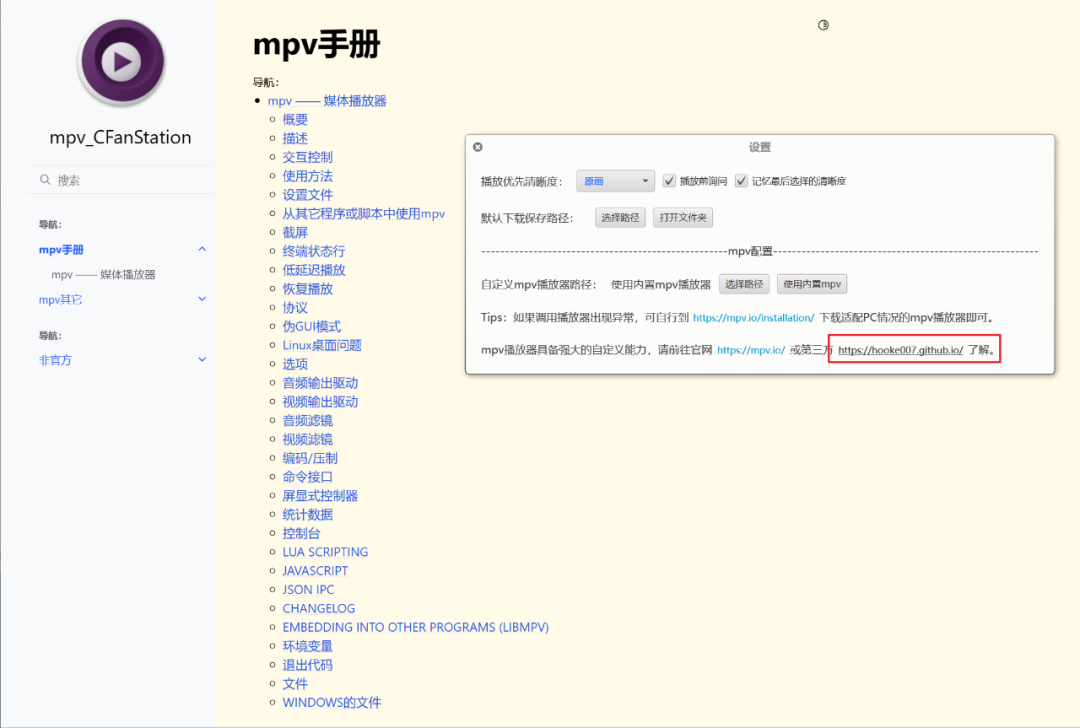Uncheck 记忆最后选择的清晰度 checkbox

click(x=741, y=181)
